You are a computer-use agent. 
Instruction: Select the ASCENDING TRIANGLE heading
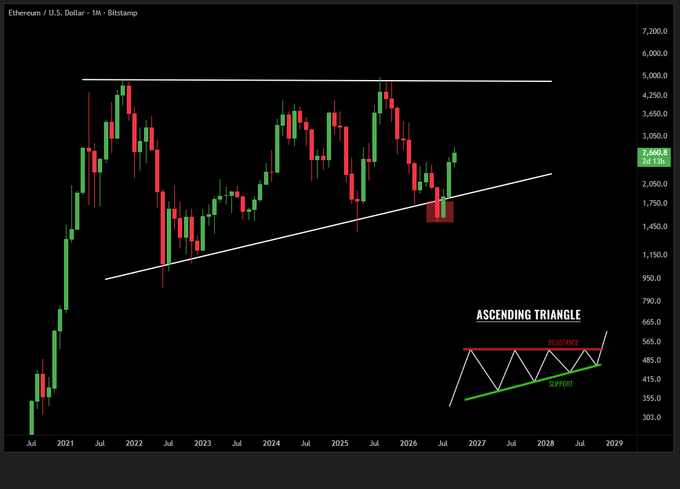pos(528,315)
